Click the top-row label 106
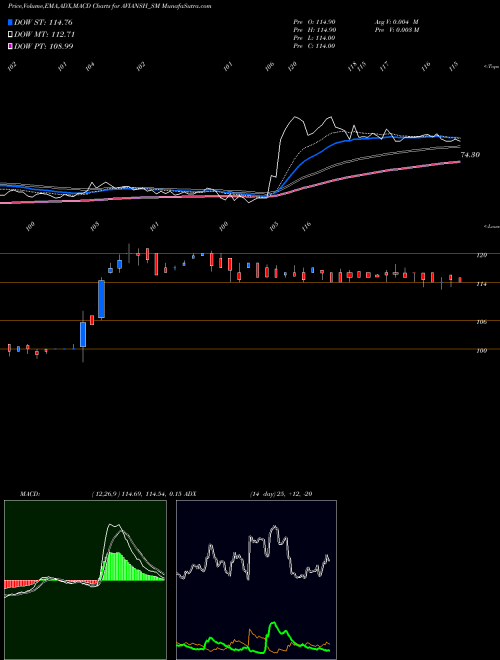 [269, 67]
